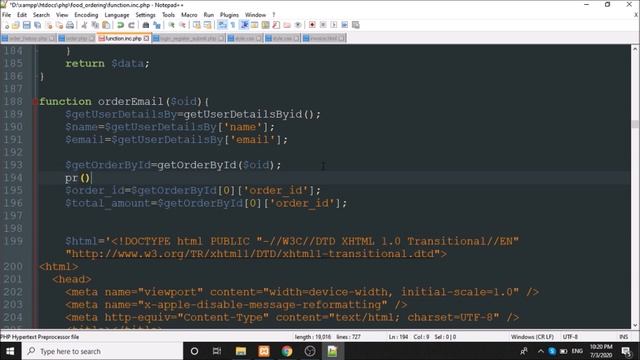Click the Windows Start button

(10, 351)
